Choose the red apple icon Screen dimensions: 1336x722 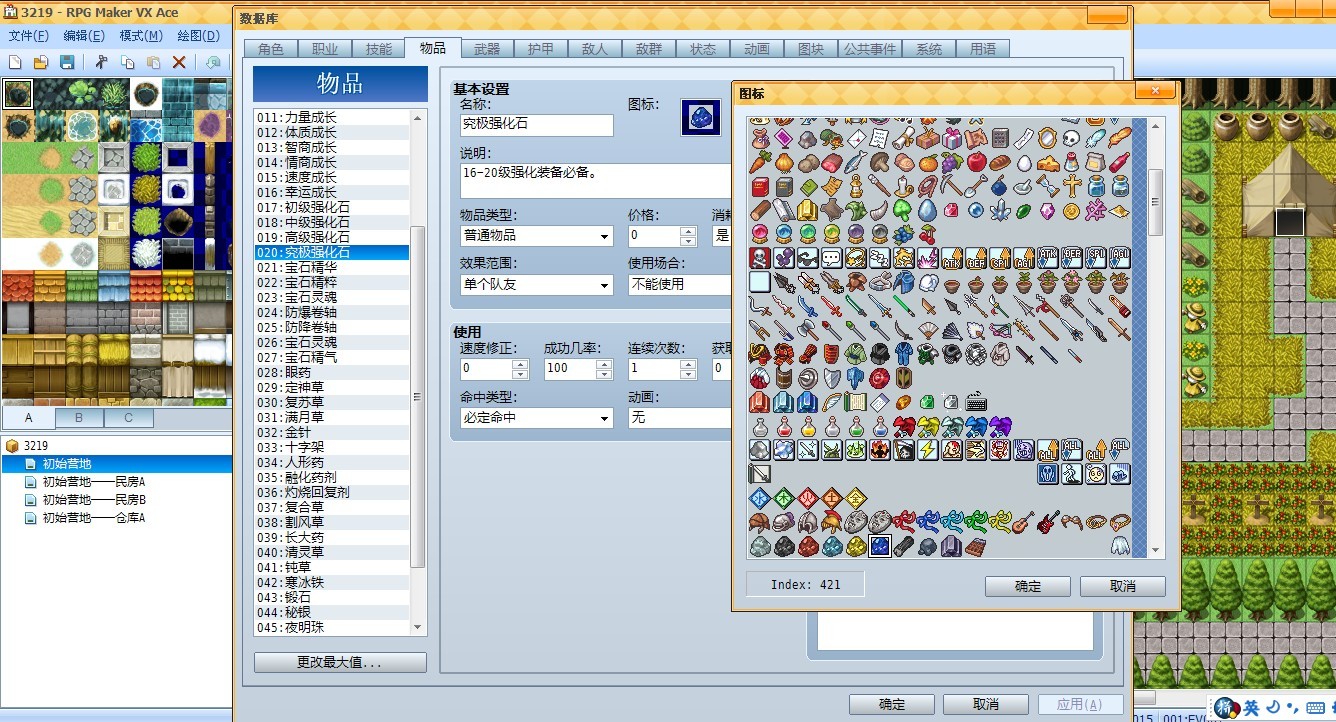[976, 162]
